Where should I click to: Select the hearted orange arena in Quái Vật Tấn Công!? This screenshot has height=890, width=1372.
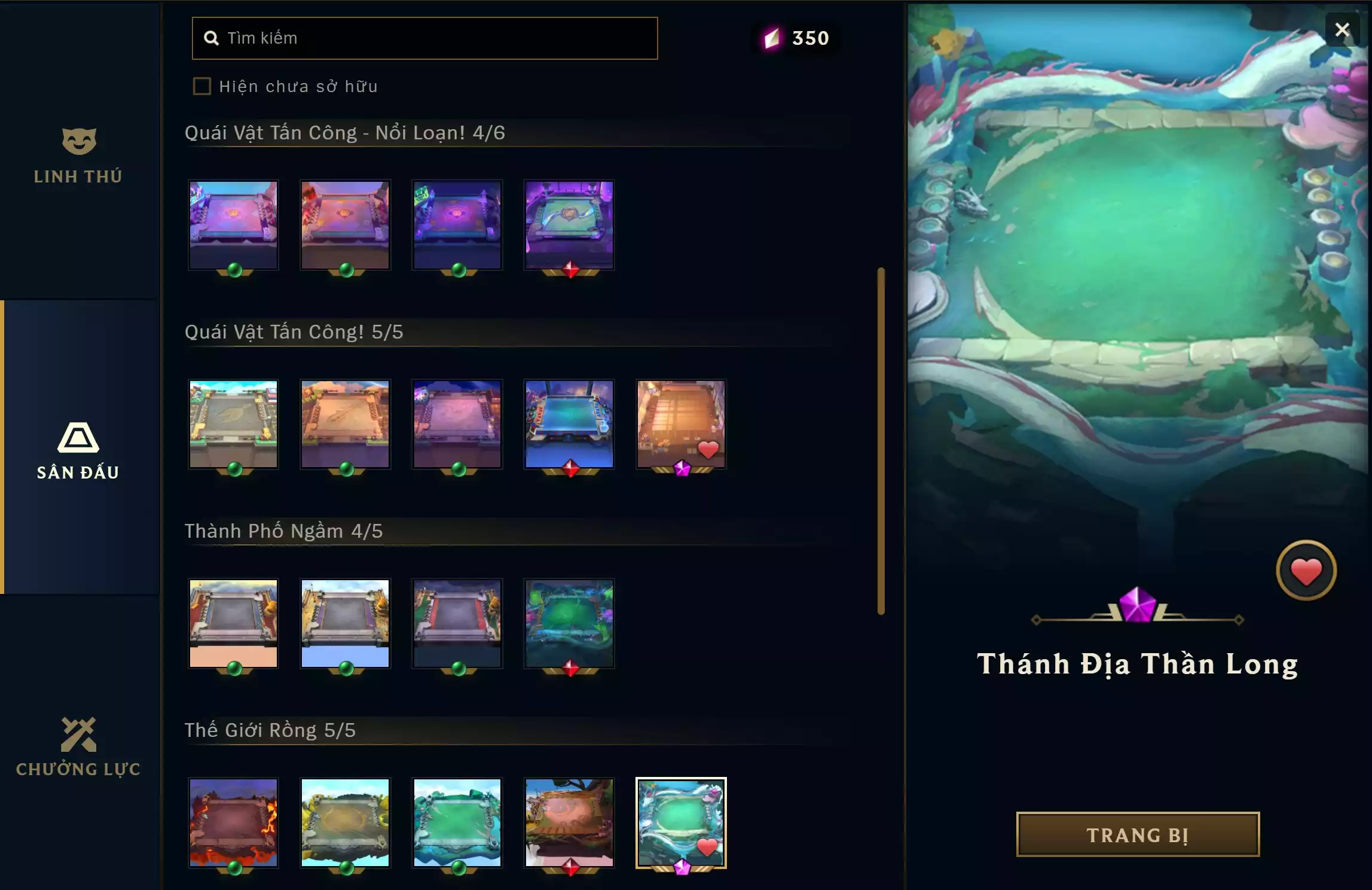(x=681, y=424)
